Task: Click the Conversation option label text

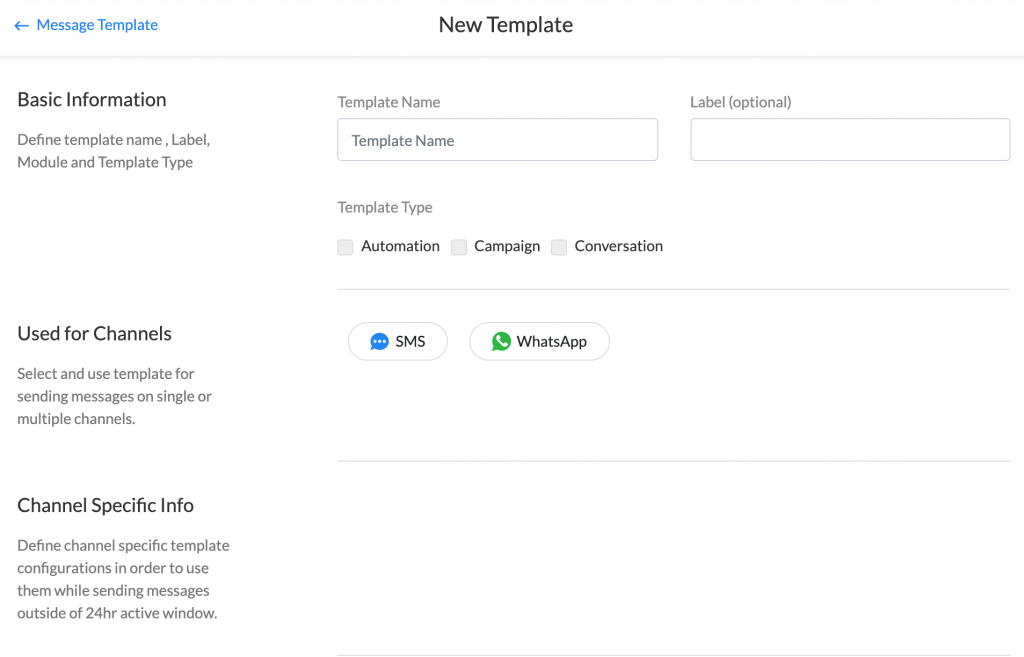Action: coord(618,246)
